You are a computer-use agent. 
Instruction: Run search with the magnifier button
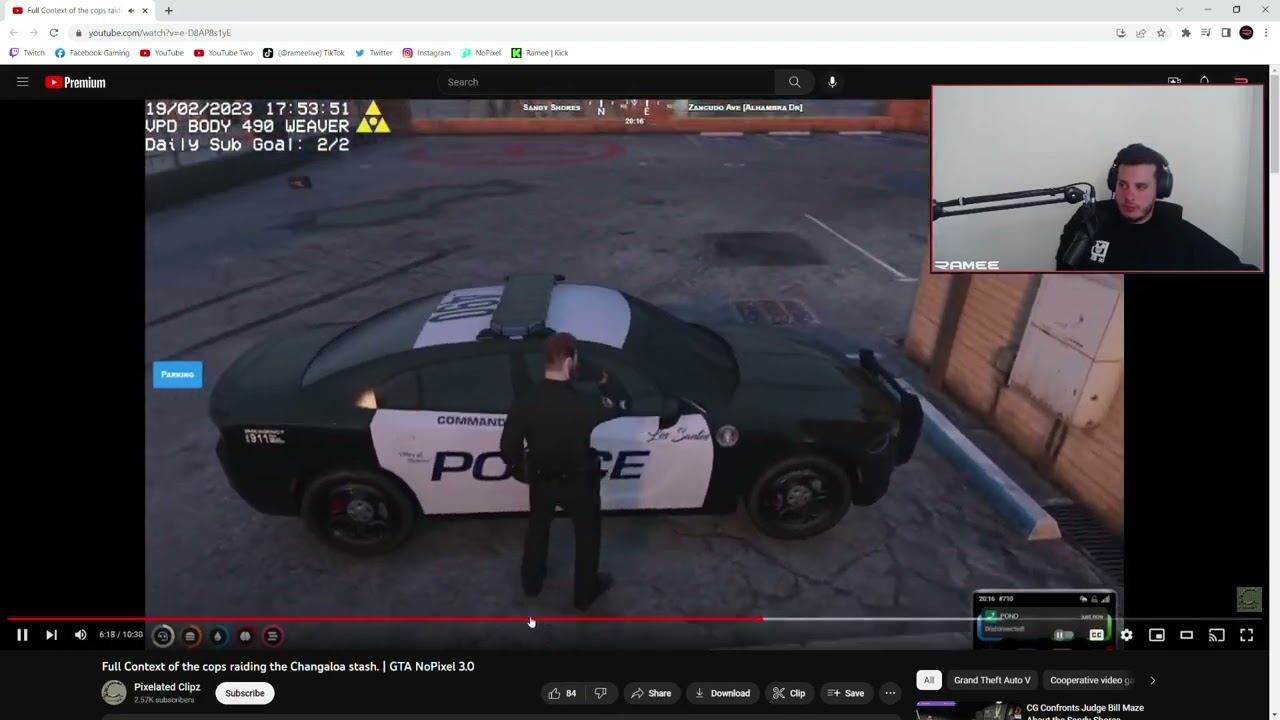click(794, 82)
